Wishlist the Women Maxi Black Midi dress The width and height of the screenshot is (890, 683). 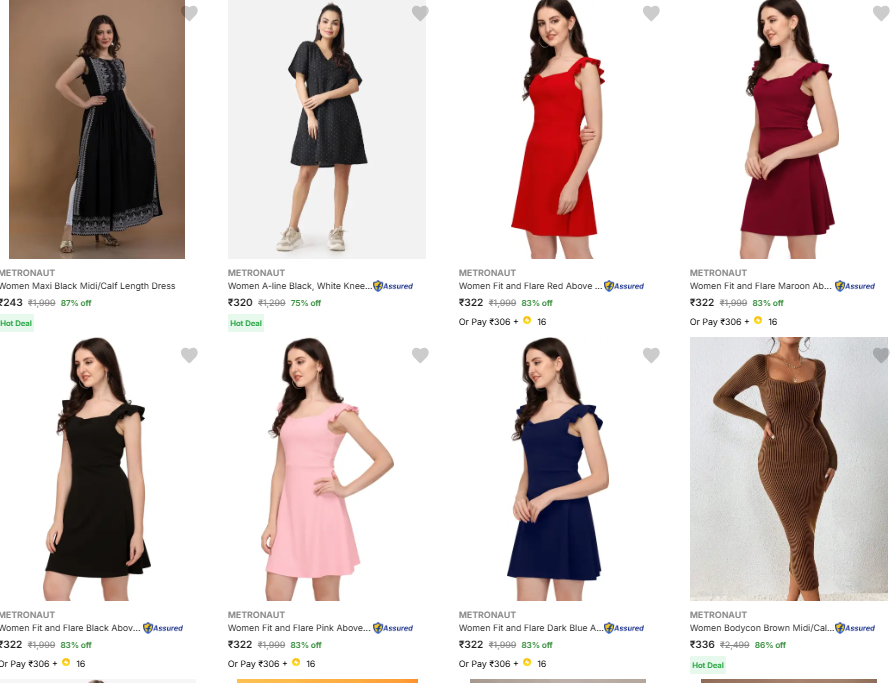click(x=189, y=13)
